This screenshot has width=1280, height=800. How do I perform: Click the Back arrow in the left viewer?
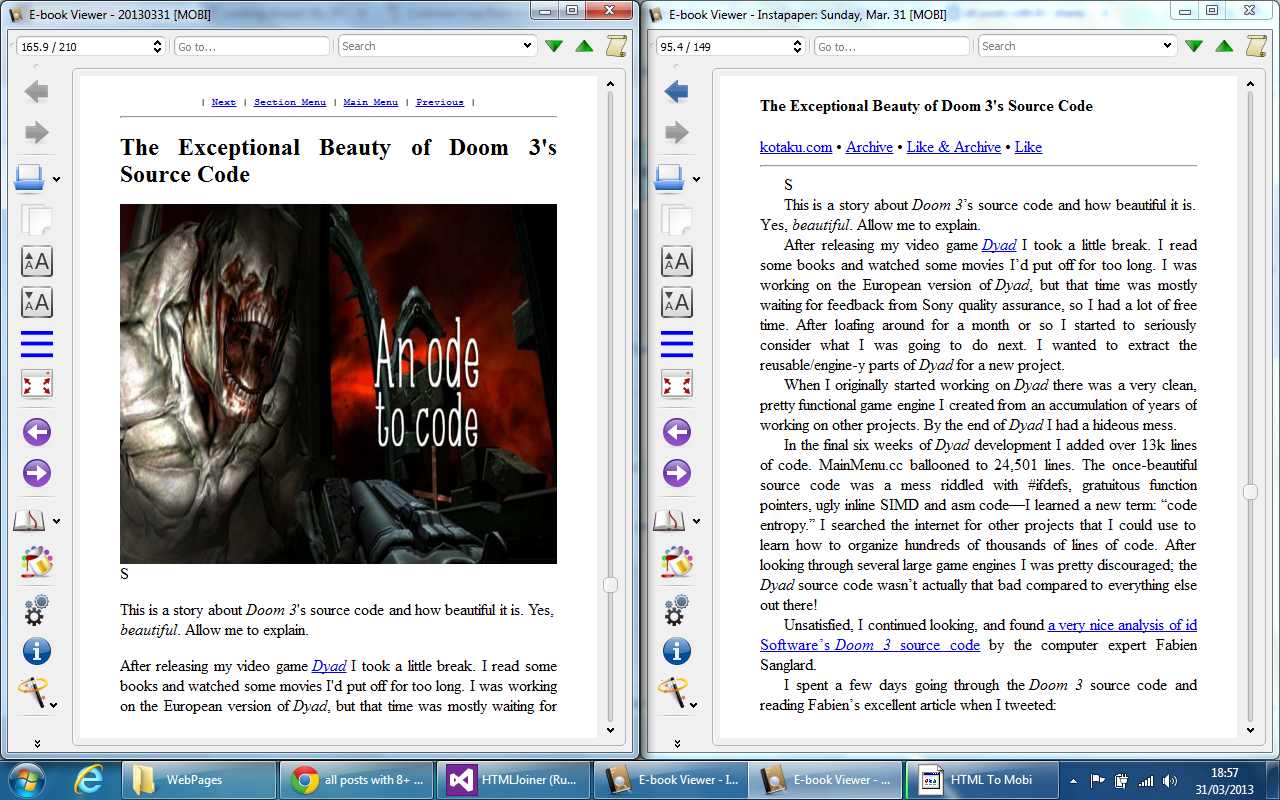coord(37,92)
